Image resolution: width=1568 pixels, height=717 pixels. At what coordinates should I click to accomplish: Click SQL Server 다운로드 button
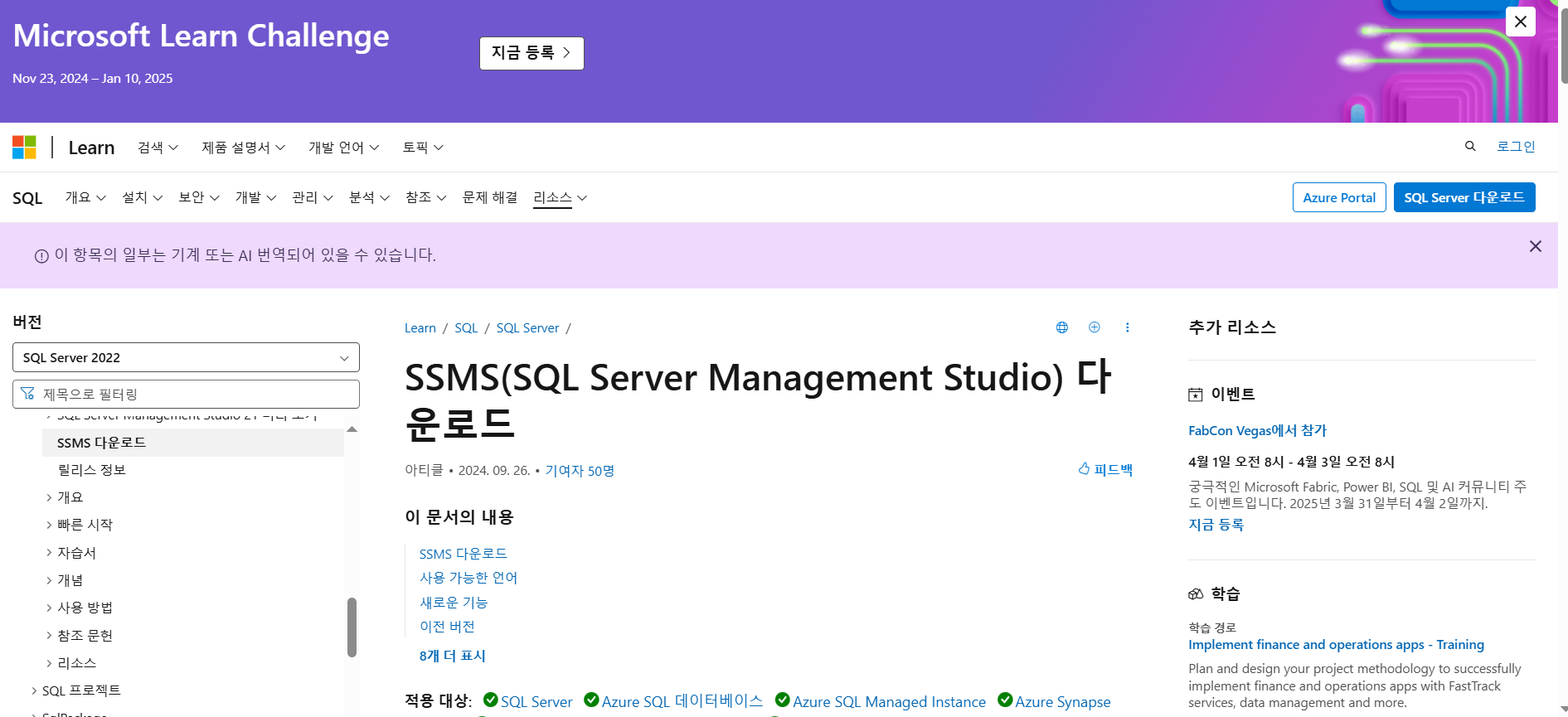click(x=1464, y=197)
